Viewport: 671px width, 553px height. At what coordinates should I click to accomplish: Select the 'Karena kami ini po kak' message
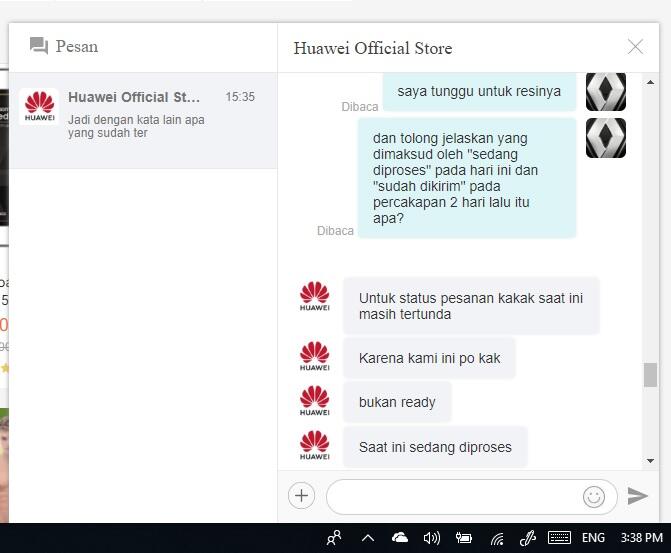click(429, 358)
